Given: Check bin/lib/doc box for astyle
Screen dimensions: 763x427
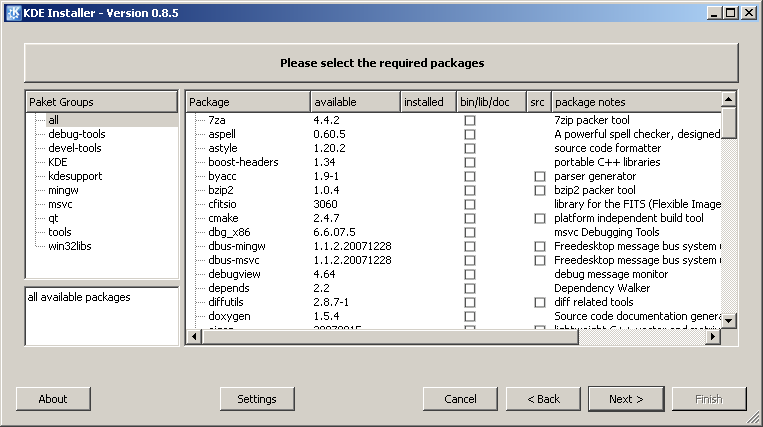Looking at the screenshot, I should pos(470,148).
